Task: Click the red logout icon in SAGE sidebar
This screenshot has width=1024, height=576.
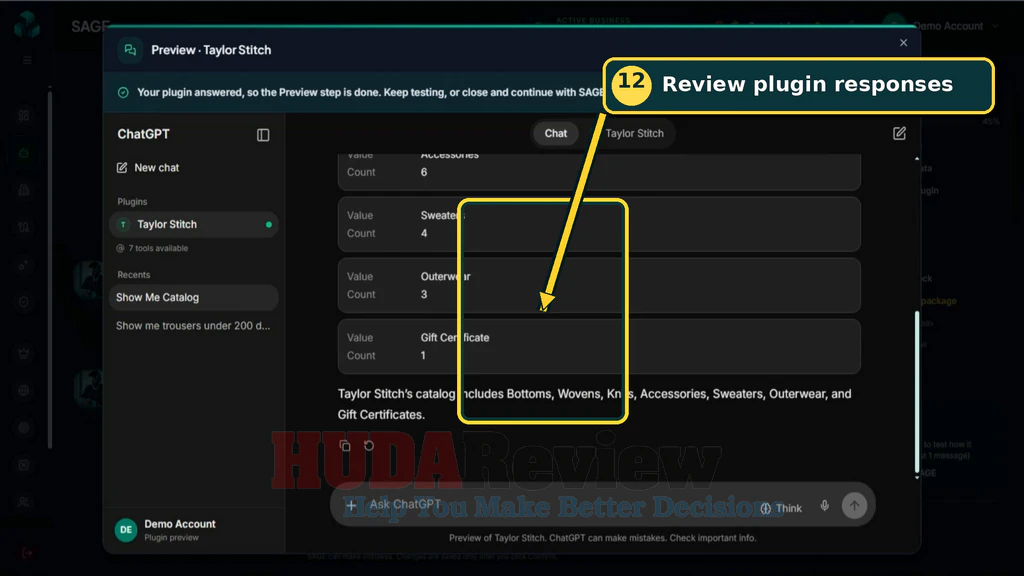Action: 27,553
